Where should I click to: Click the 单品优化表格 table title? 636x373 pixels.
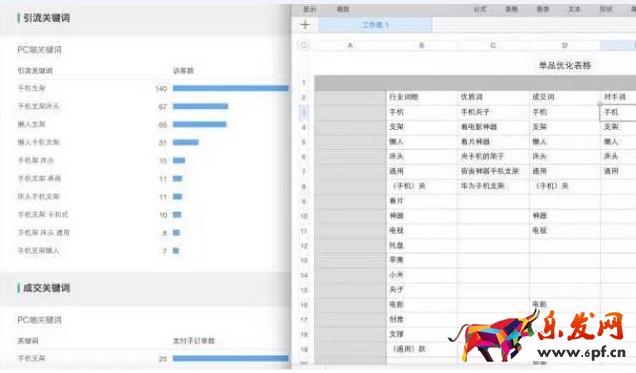(564, 65)
